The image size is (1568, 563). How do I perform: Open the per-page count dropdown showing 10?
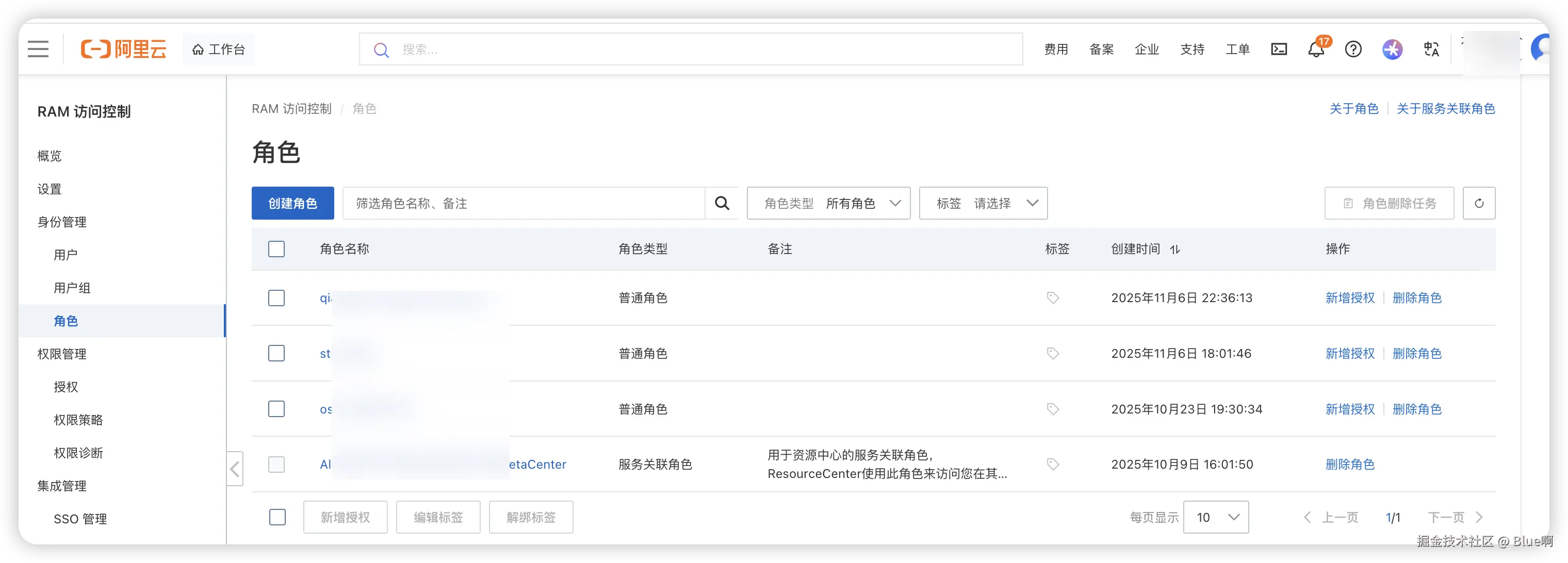[x=1216, y=517]
